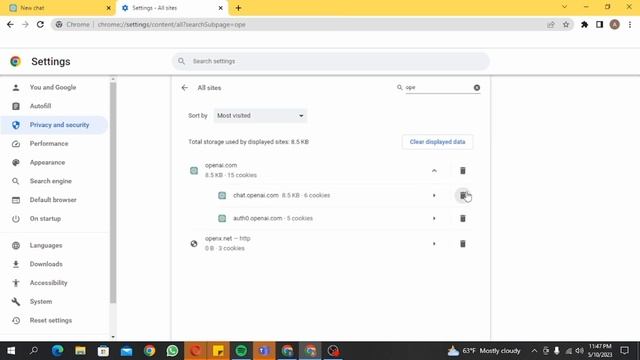
Task: Open Chrome three-dot menu
Action: [x=630, y=24]
